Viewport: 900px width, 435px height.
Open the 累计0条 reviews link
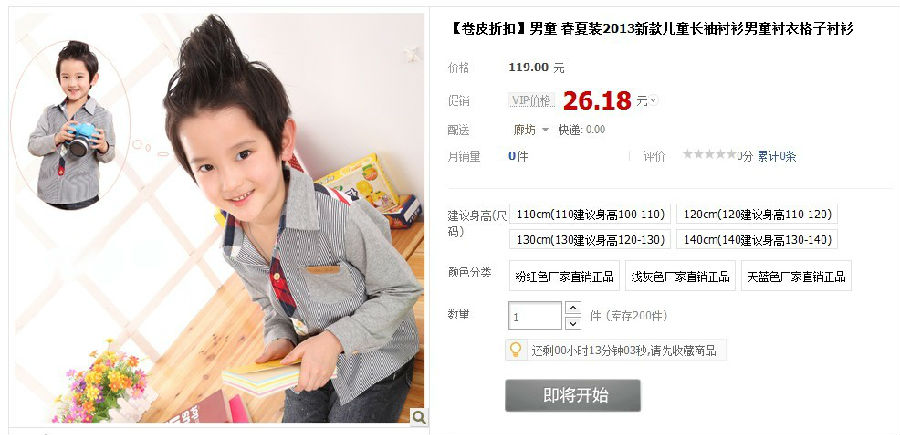click(777, 156)
